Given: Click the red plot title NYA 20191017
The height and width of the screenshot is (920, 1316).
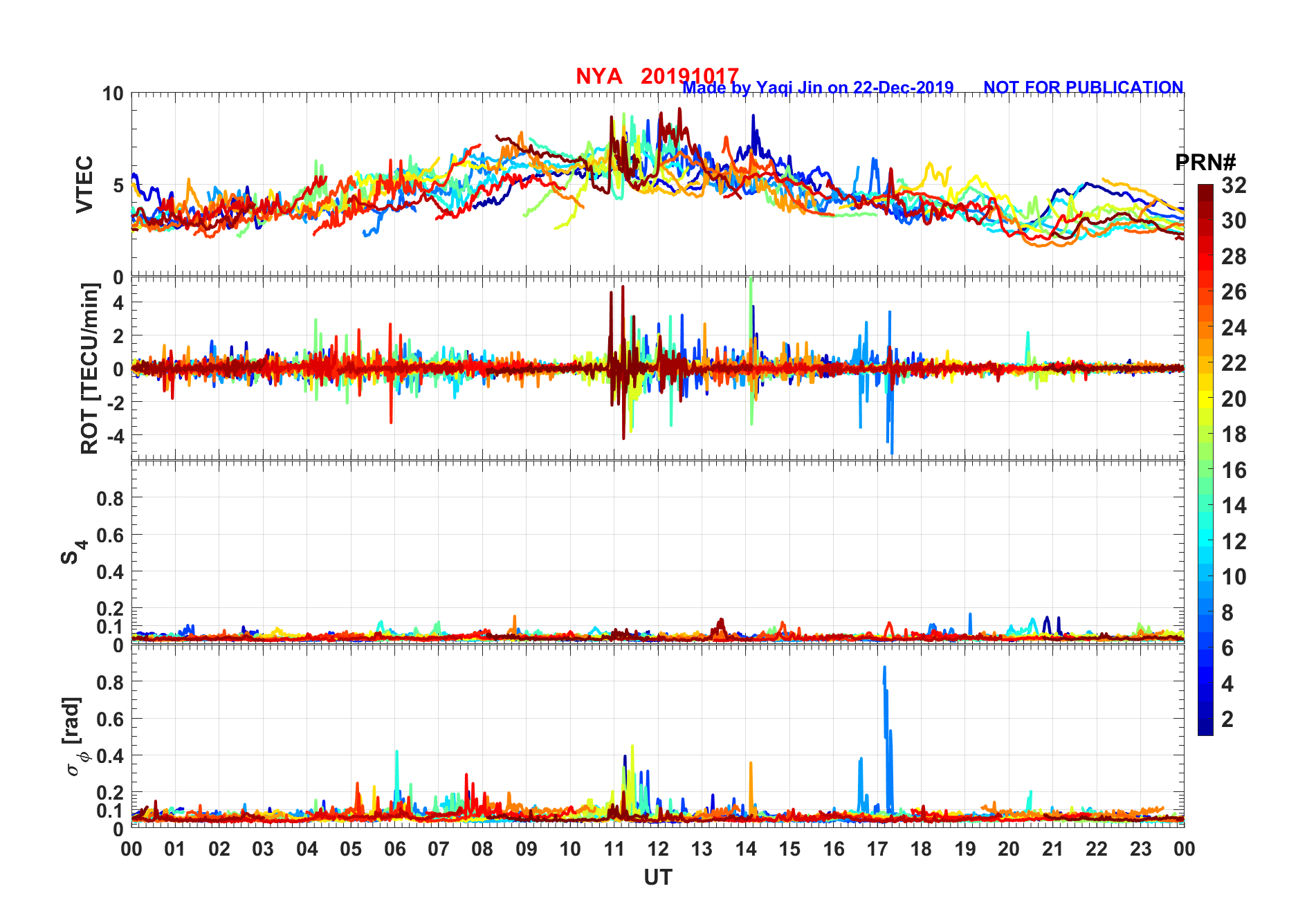Looking at the screenshot, I should tap(657, 76).
